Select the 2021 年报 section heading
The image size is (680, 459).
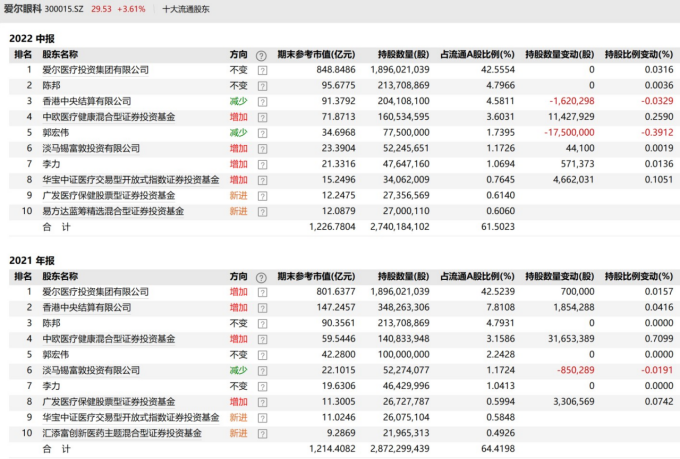click(x=32, y=259)
